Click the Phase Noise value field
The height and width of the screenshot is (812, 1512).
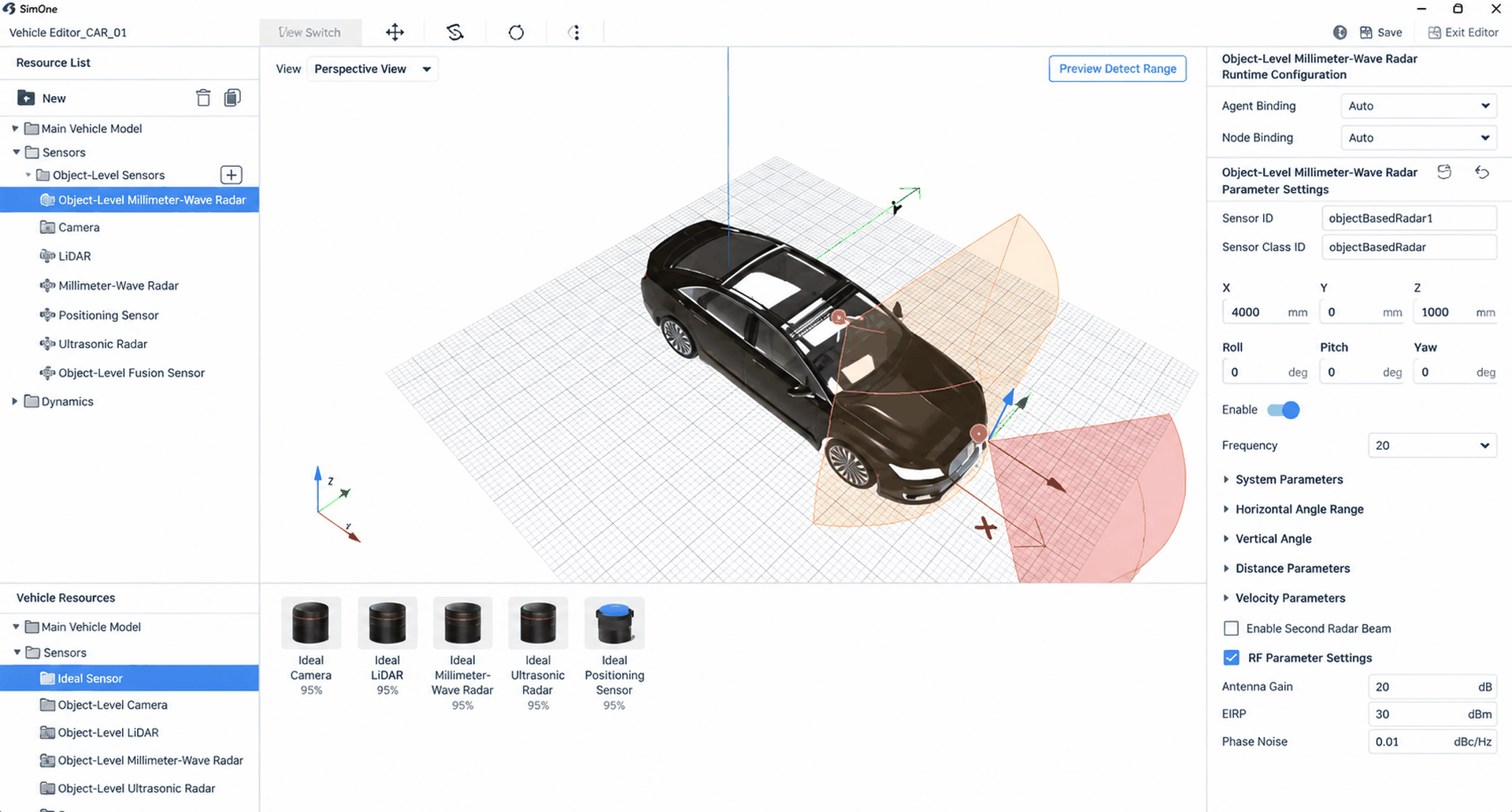coord(1432,742)
